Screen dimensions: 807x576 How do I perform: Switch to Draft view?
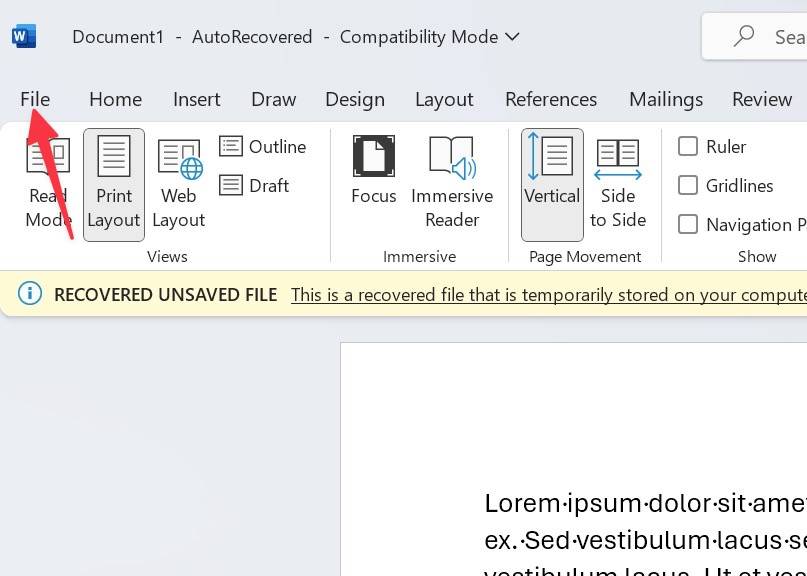(255, 186)
